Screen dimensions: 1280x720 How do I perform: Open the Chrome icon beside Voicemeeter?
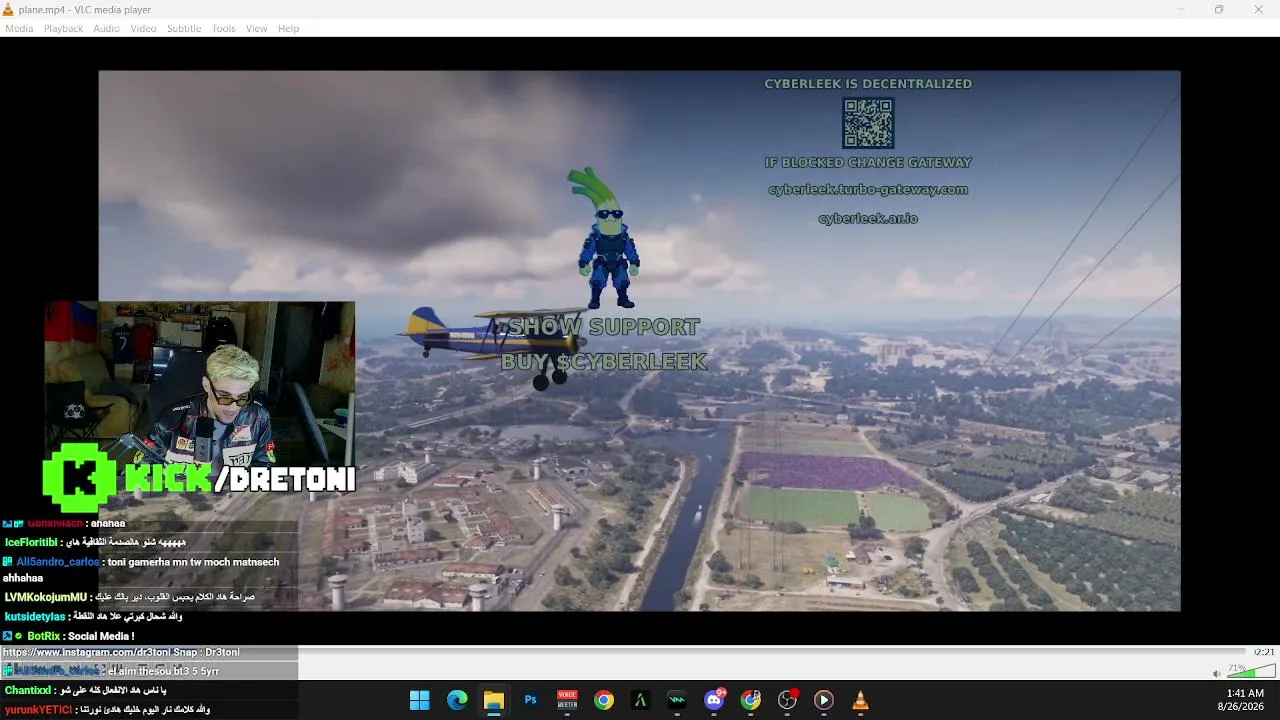coord(604,700)
